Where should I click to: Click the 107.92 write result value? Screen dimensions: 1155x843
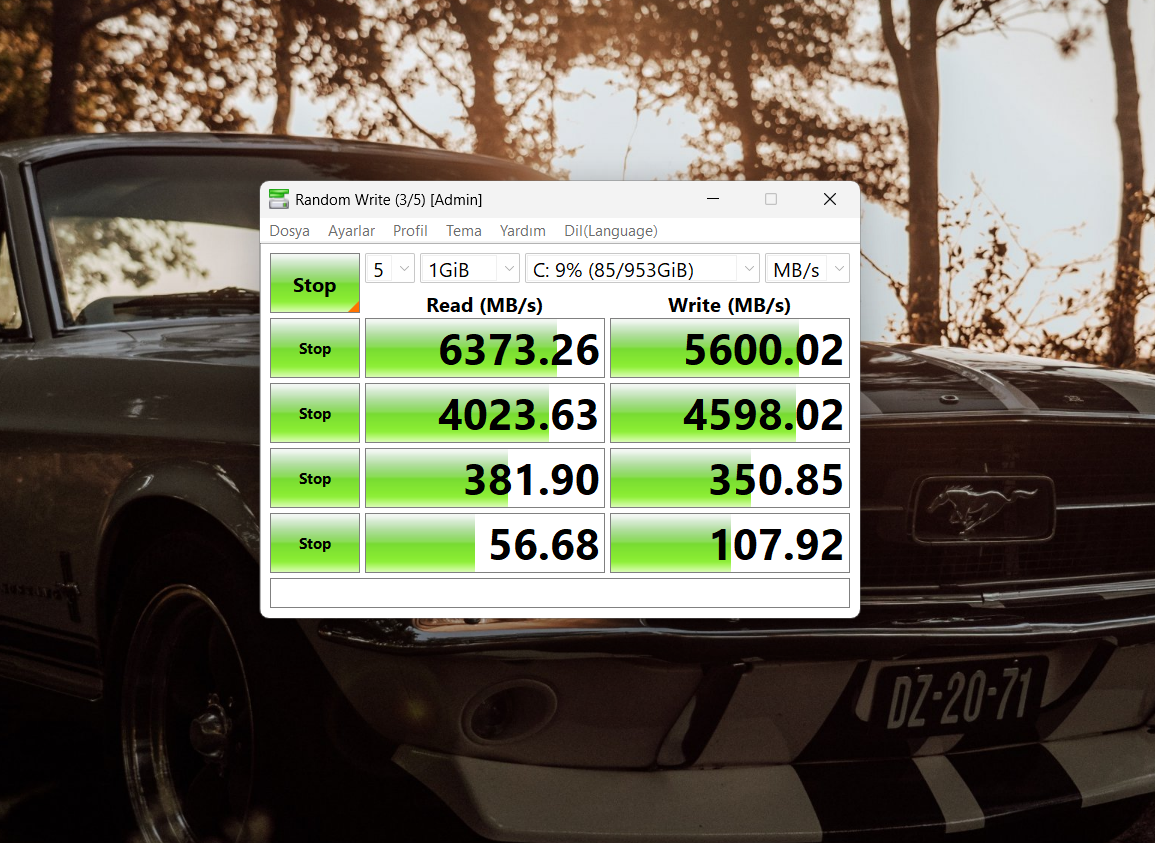click(776, 544)
